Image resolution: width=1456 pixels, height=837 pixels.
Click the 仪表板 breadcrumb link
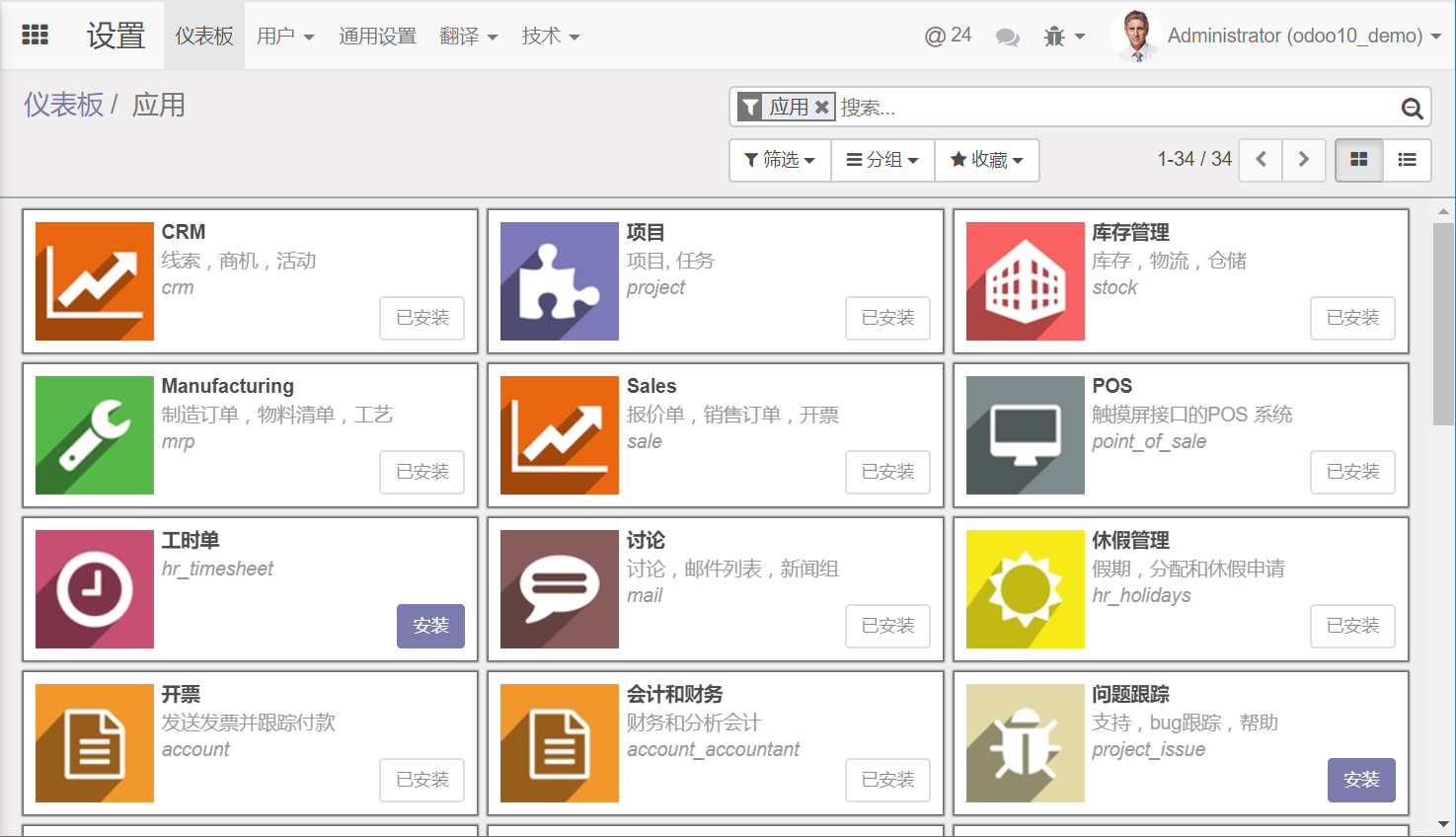coord(63,105)
